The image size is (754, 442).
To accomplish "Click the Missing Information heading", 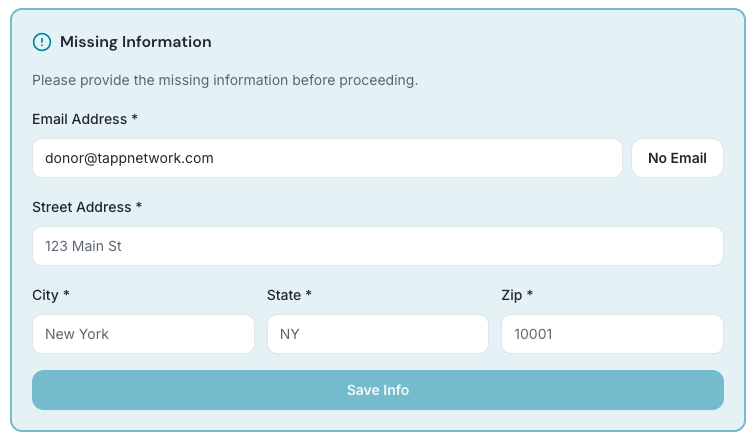I will click(135, 42).
